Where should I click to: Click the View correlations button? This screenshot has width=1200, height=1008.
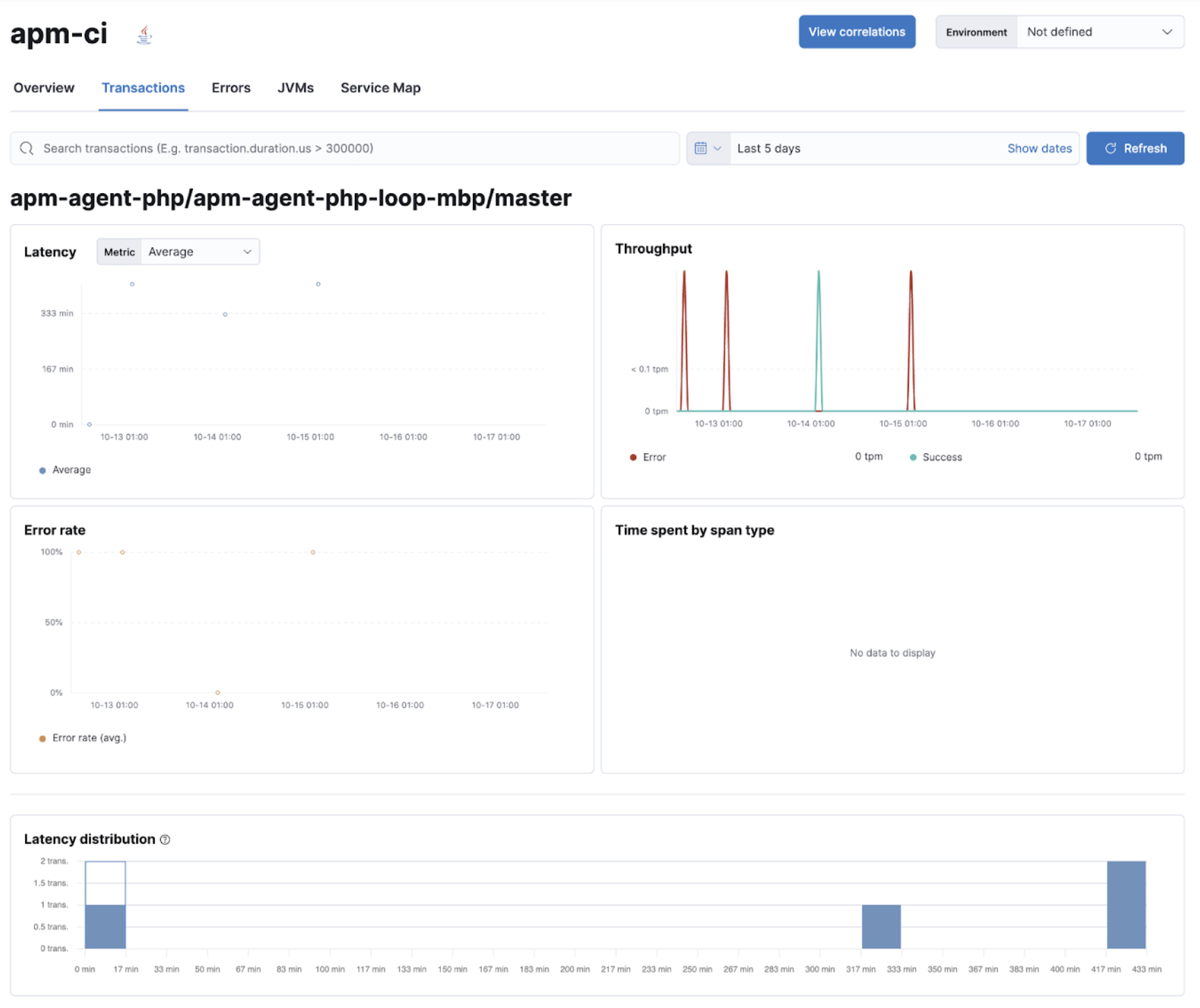click(x=857, y=31)
